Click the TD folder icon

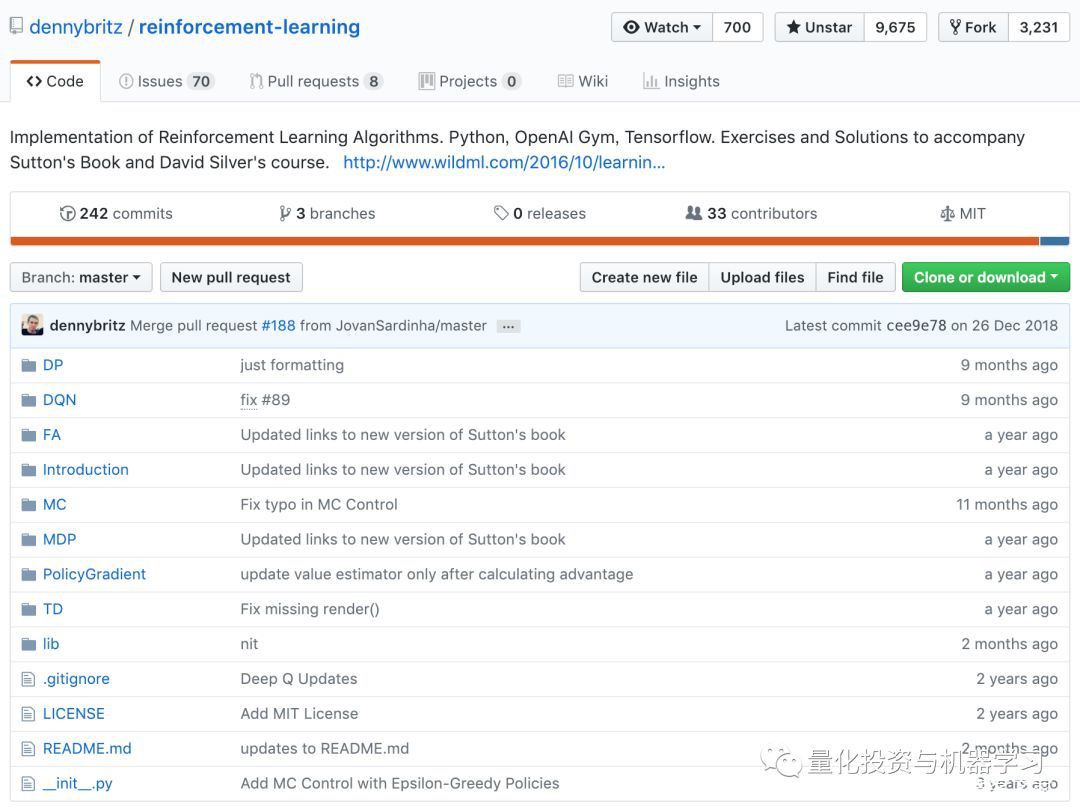click(28, 609)
